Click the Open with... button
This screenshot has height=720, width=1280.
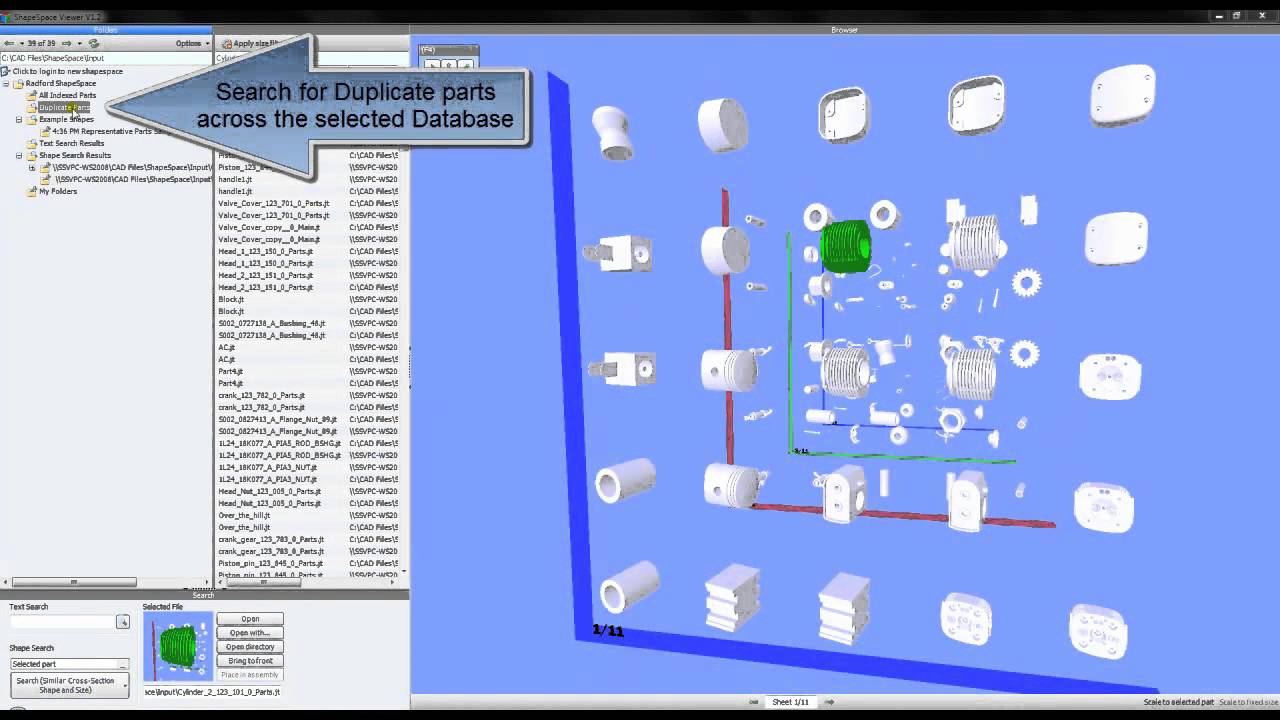[250, 633]
